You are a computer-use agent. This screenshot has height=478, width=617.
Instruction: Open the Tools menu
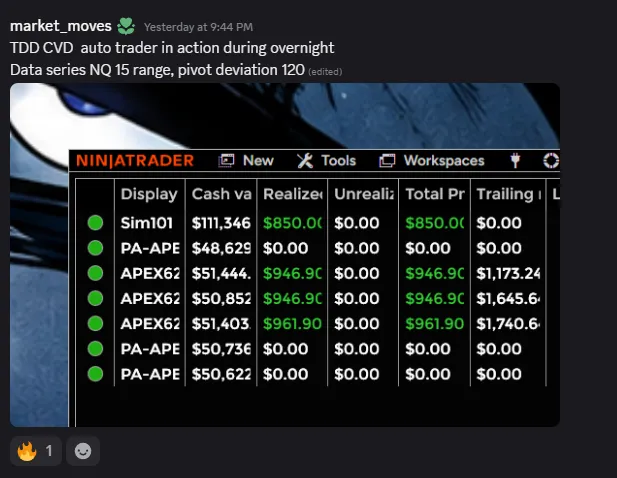point(338,161)
